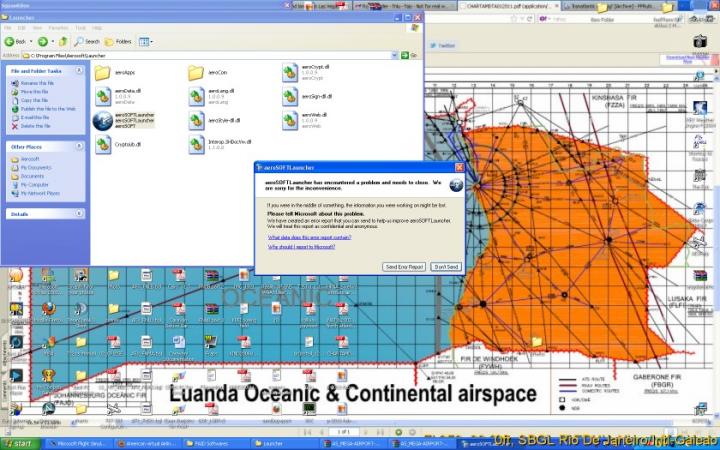Viewport: 720px width, 450px height.
Task: Open the Firefox desktop shortcut
Action: click(x=49, y=311)
